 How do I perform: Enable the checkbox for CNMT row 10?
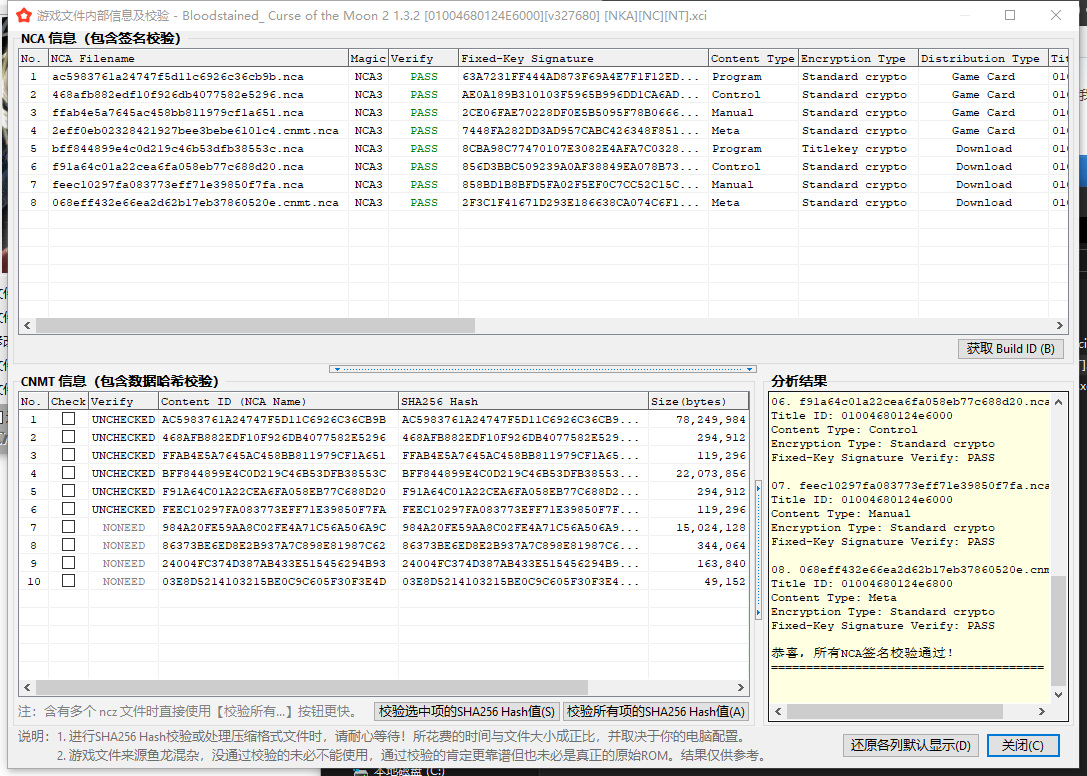point(68,581)
